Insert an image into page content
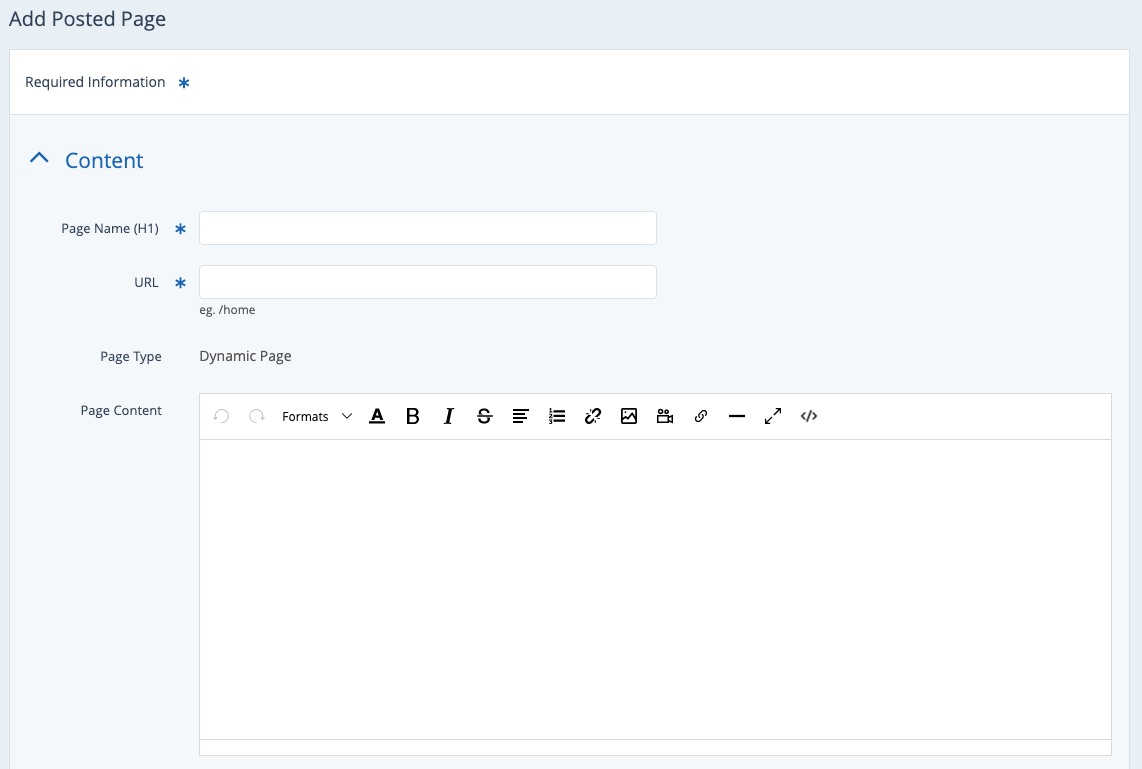 (x=629, y=416)
